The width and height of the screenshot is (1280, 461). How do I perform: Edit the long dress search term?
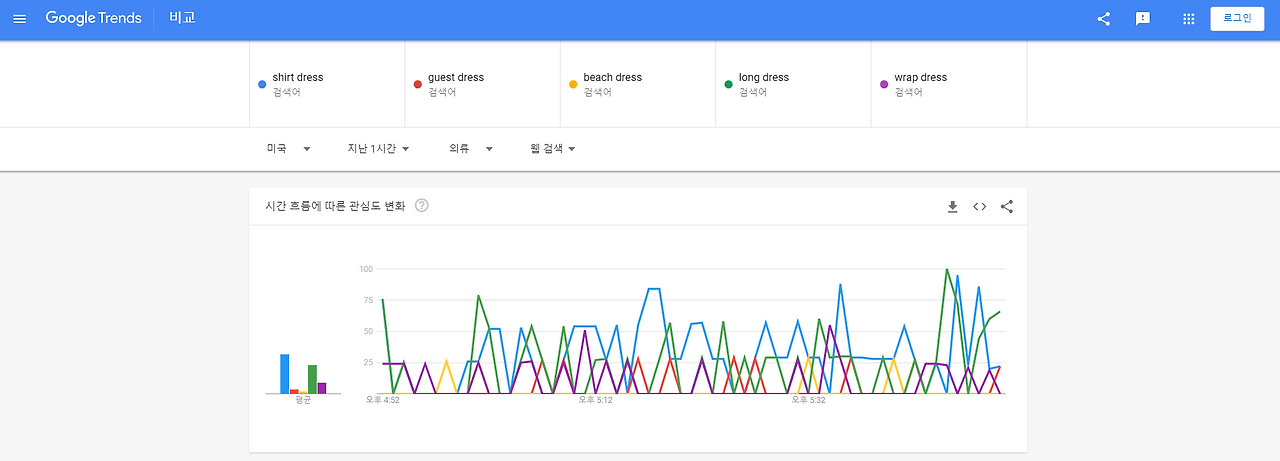click(793, 84)
